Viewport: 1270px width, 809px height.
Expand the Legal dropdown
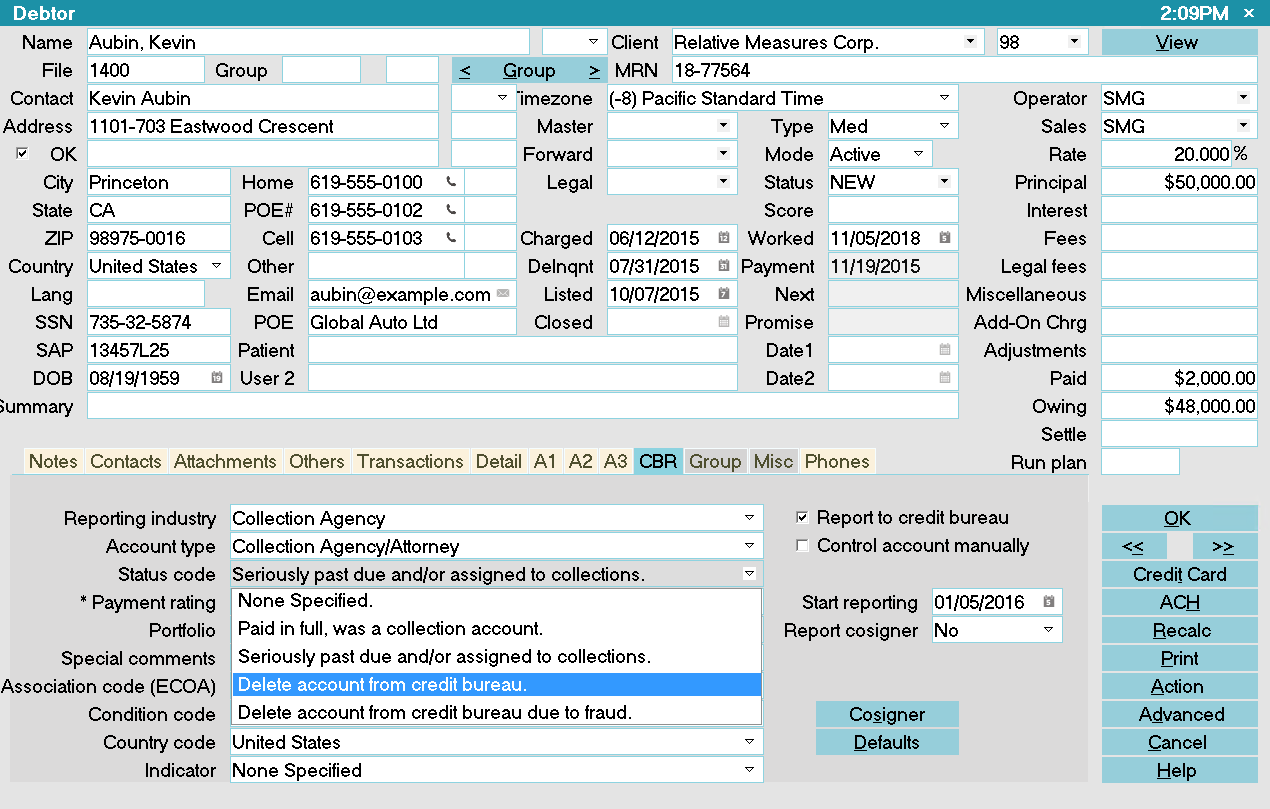(x=723, y=182)
